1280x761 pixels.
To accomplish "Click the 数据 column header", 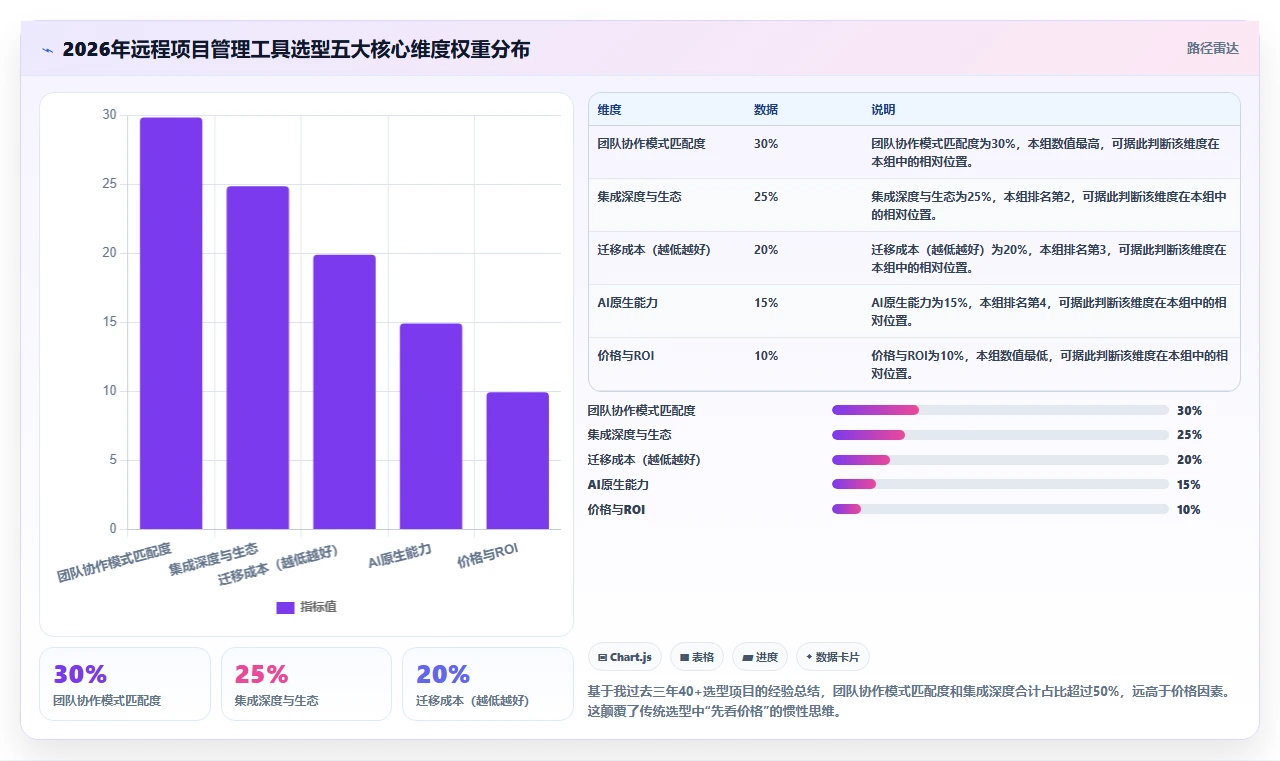I will click(x=766, y=110).
